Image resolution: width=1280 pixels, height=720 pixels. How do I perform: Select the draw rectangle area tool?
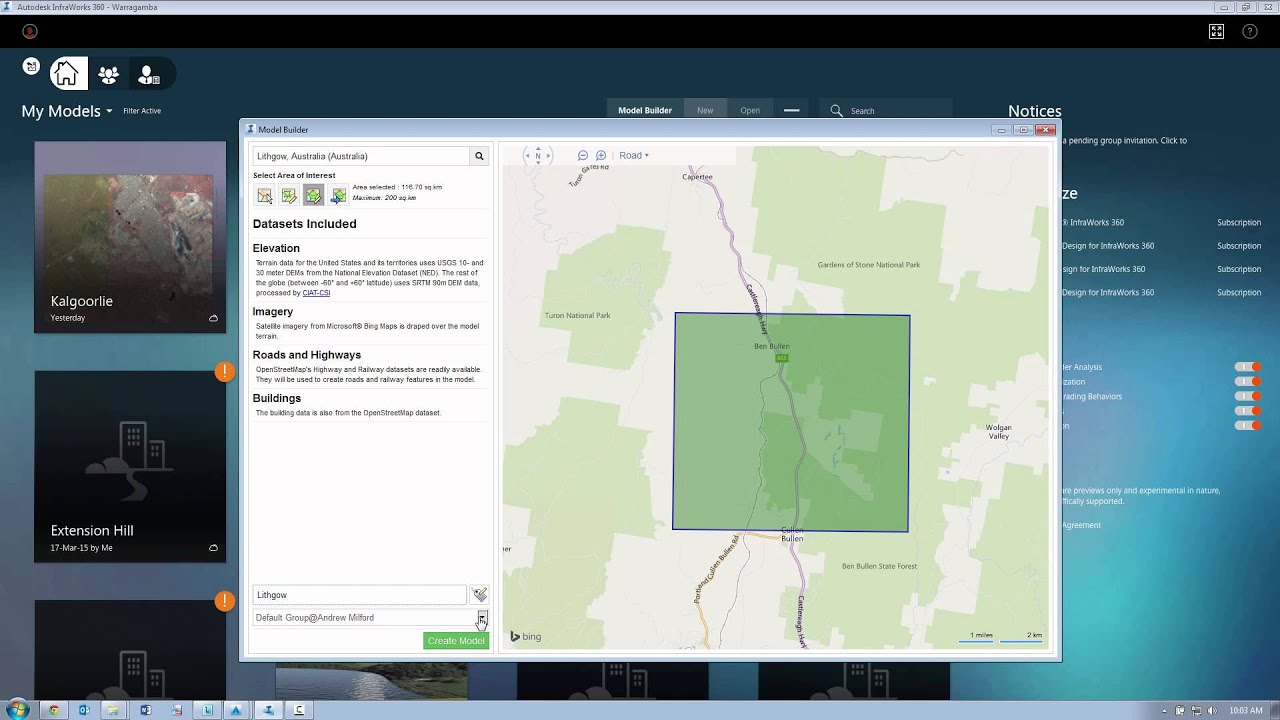(289, 196)
